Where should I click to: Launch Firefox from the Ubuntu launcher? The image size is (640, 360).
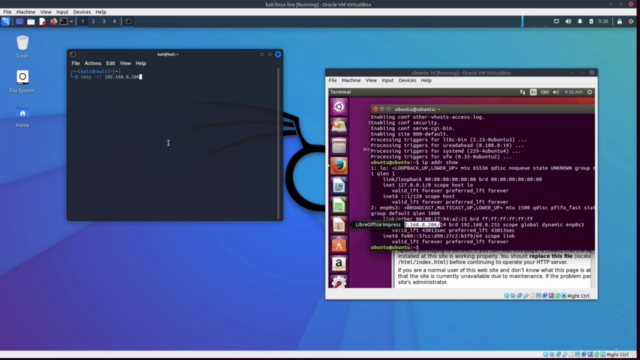pyautogui.click(x=339, y=166)
